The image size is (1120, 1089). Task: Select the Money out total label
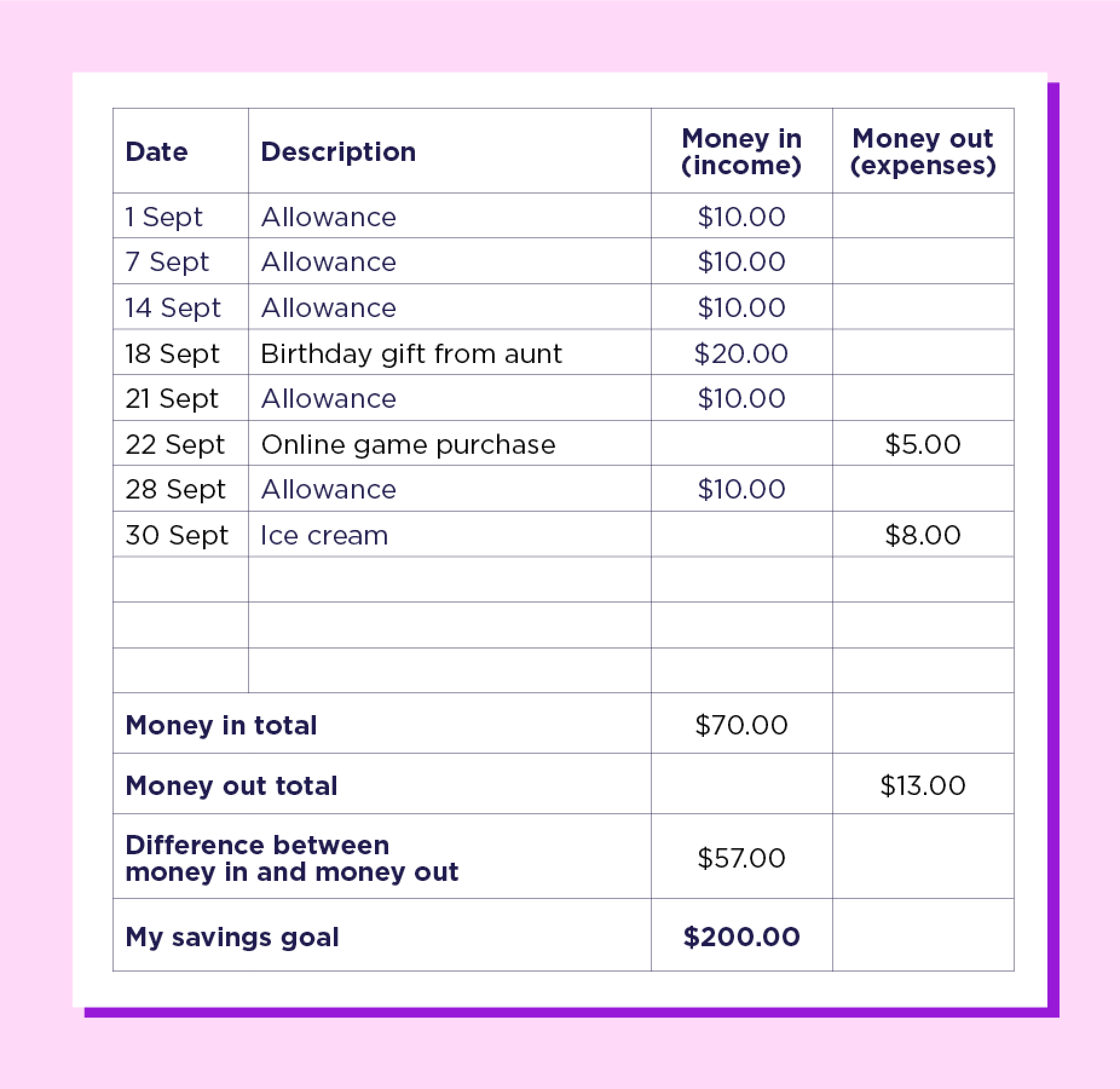(232, 785)
